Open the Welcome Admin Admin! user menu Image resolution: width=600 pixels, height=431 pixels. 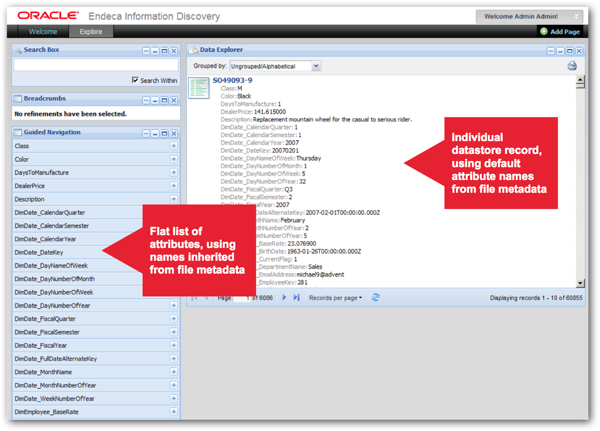(529, 16)
